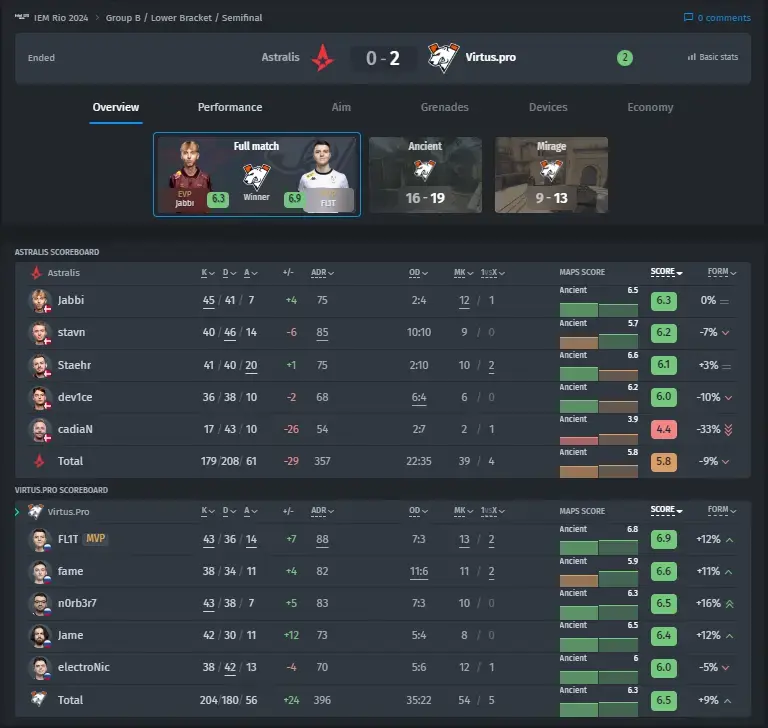The width and height of the screenshot is (768, 728).
Task: Click Virtus.pro icon in Virtus.Pro Total row
Action: [x=39, y=698]
